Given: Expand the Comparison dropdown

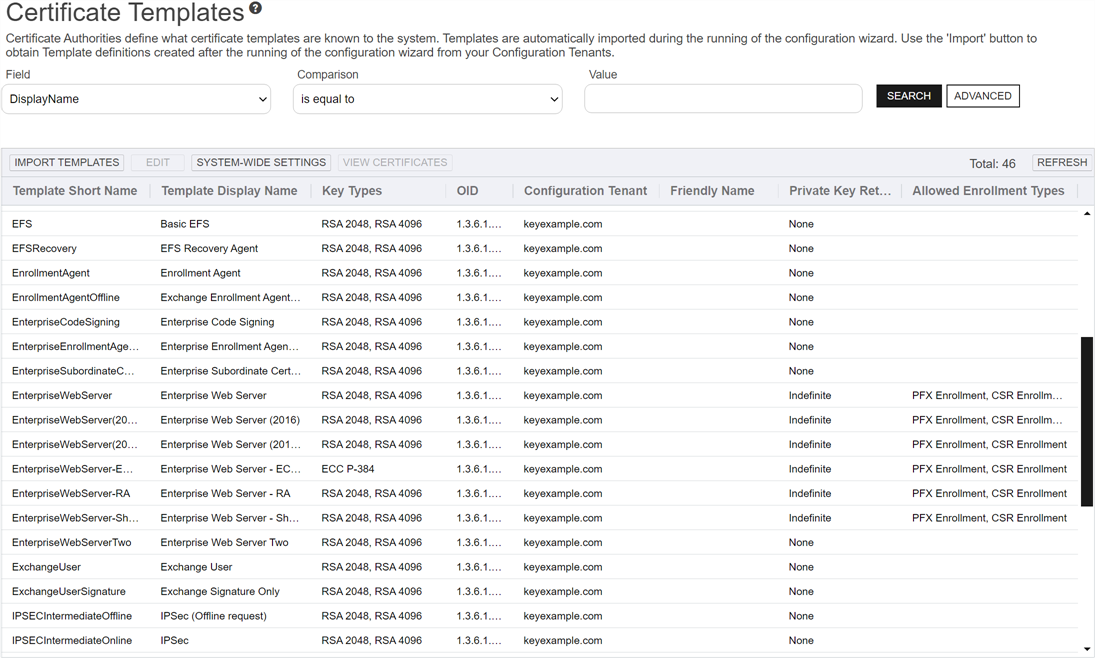Looking at the screenshot, I should pyautogui.click(x=428, y=99).
